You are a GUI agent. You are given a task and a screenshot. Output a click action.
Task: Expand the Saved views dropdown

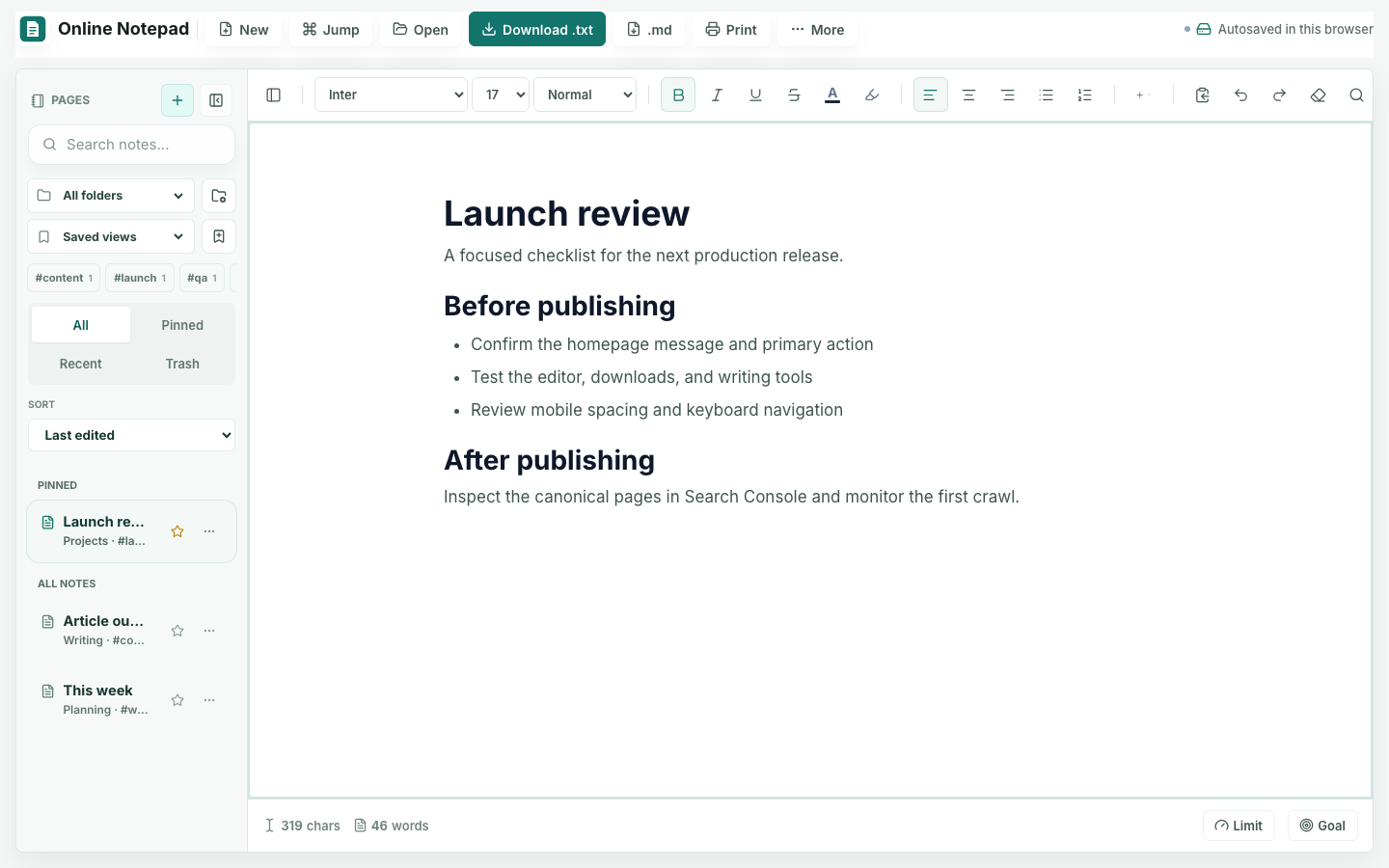pos(111,236)
